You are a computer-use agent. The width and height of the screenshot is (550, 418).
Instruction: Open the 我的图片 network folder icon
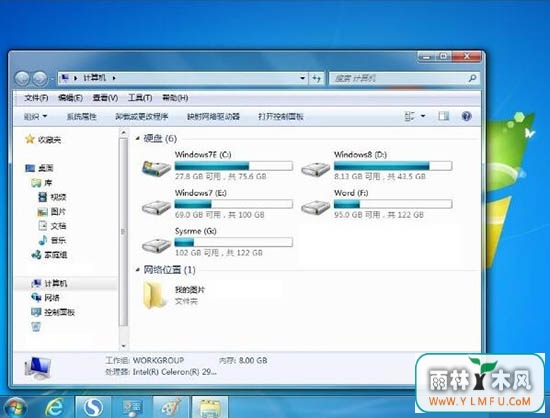point(154,295)
